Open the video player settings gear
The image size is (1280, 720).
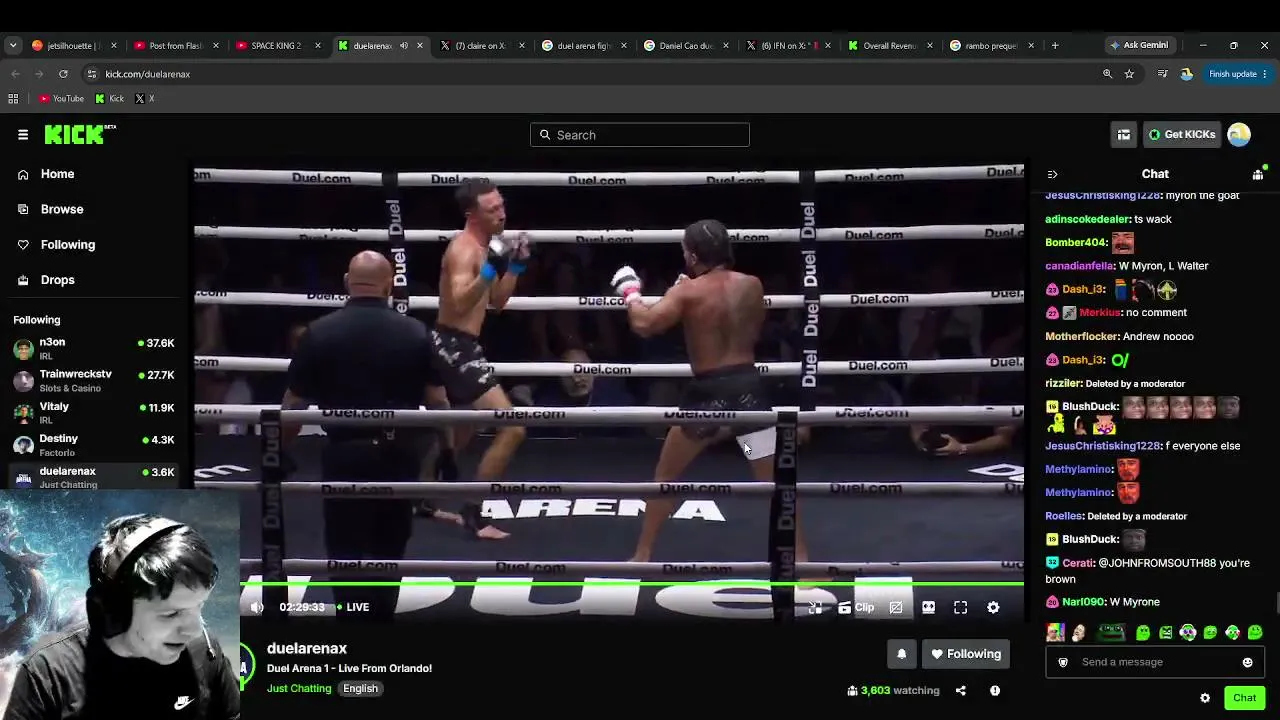[993, 607]
